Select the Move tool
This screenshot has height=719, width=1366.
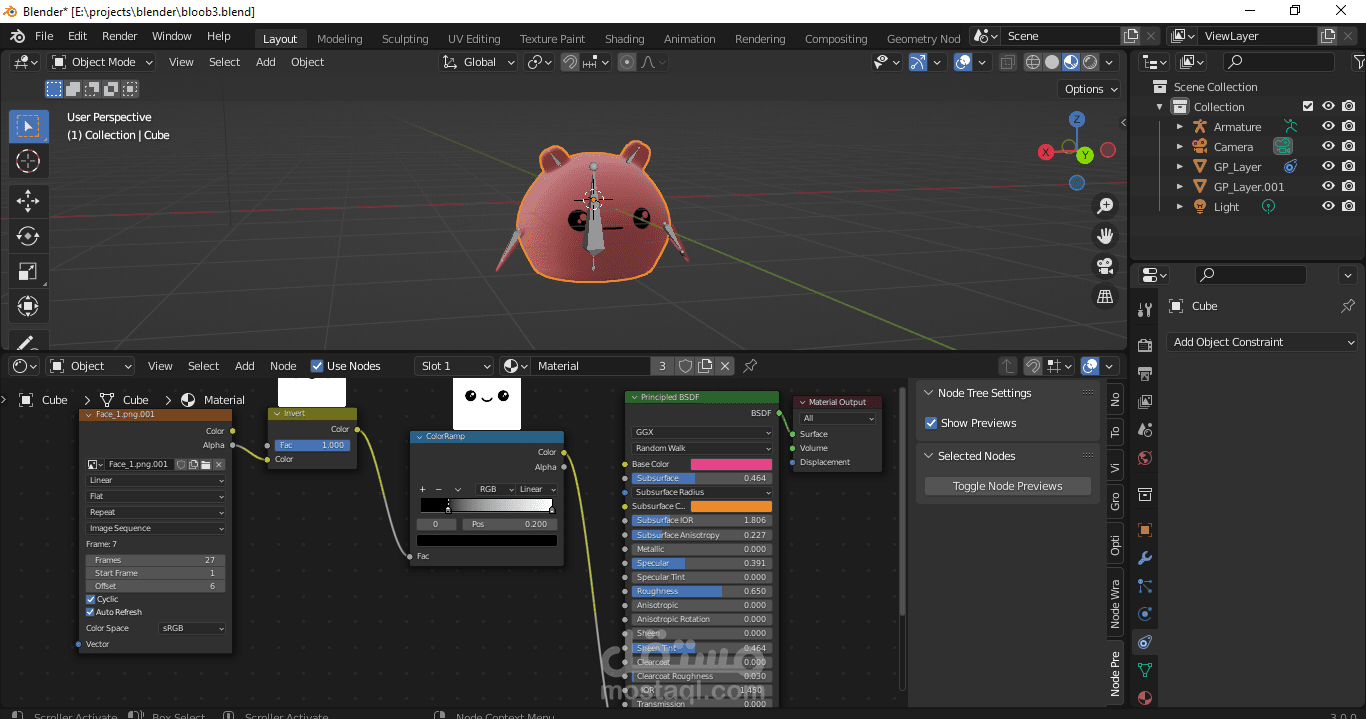click(x=28, y=201)
